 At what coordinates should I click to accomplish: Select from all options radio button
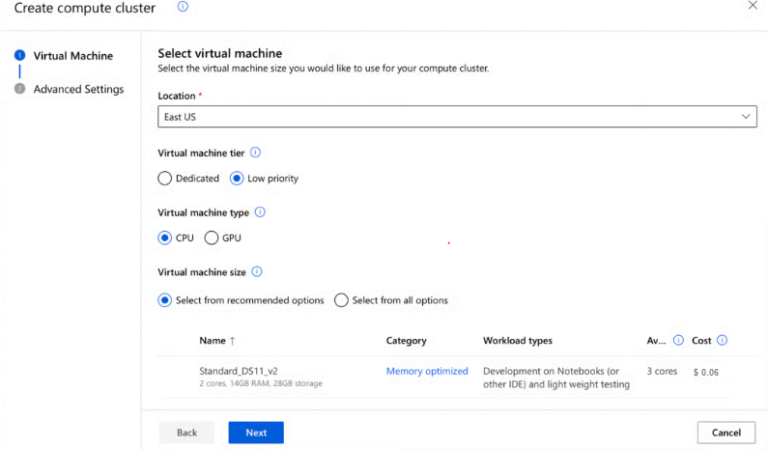pos(341,300)
